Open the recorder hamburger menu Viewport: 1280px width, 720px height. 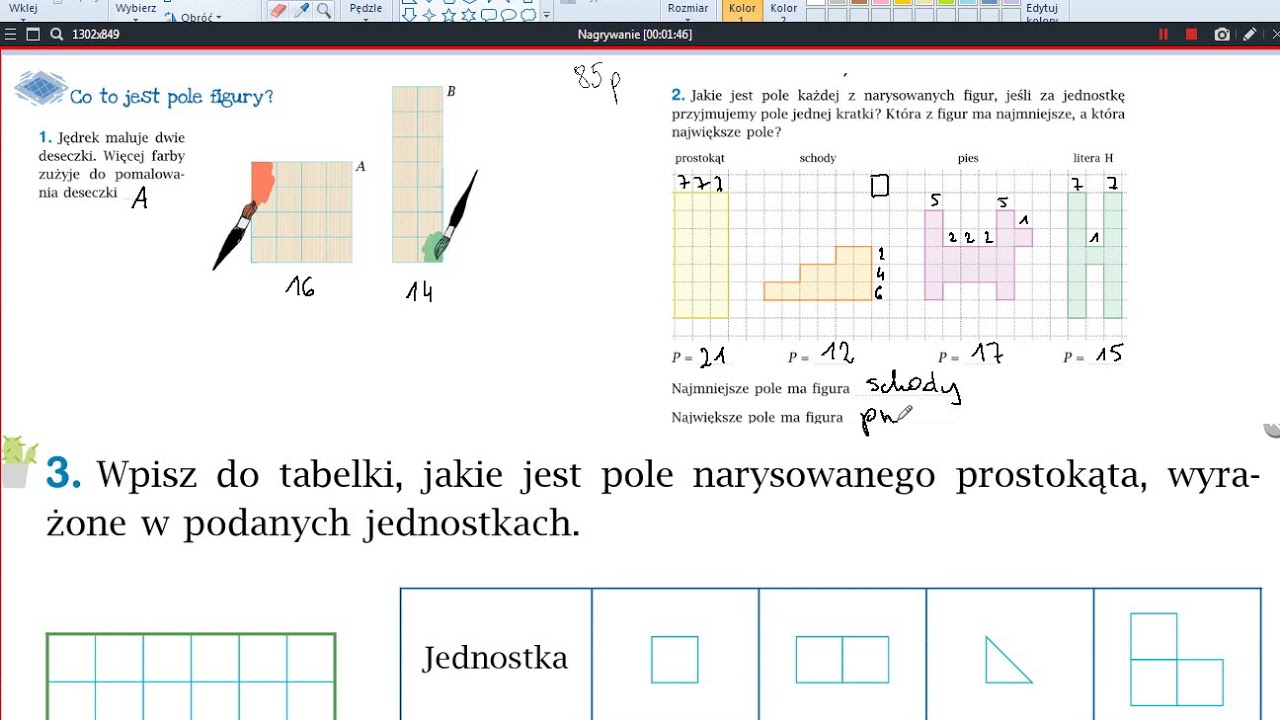click(10, 34)
